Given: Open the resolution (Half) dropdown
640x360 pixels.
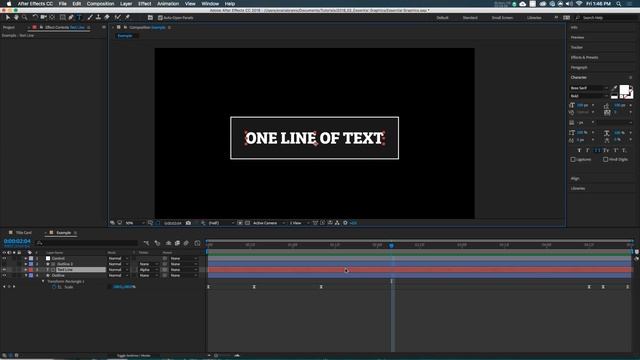Looking at the screenshot, I should pyautogui.click(x=221, y=223).
